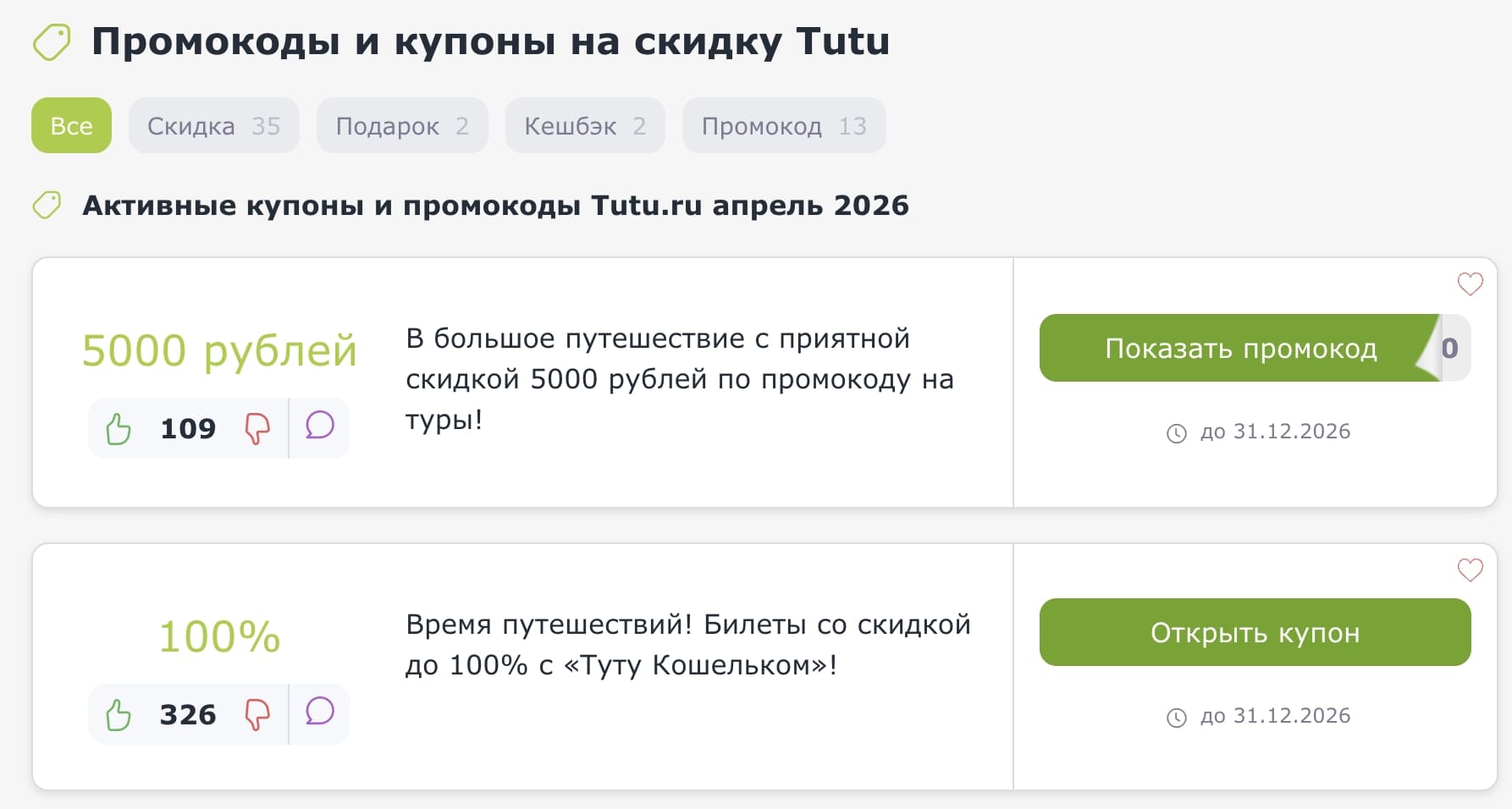The image size is (1512, 809).
Task: Click the thumbs up icon showing 109 votes
Action: pos(119,428)
